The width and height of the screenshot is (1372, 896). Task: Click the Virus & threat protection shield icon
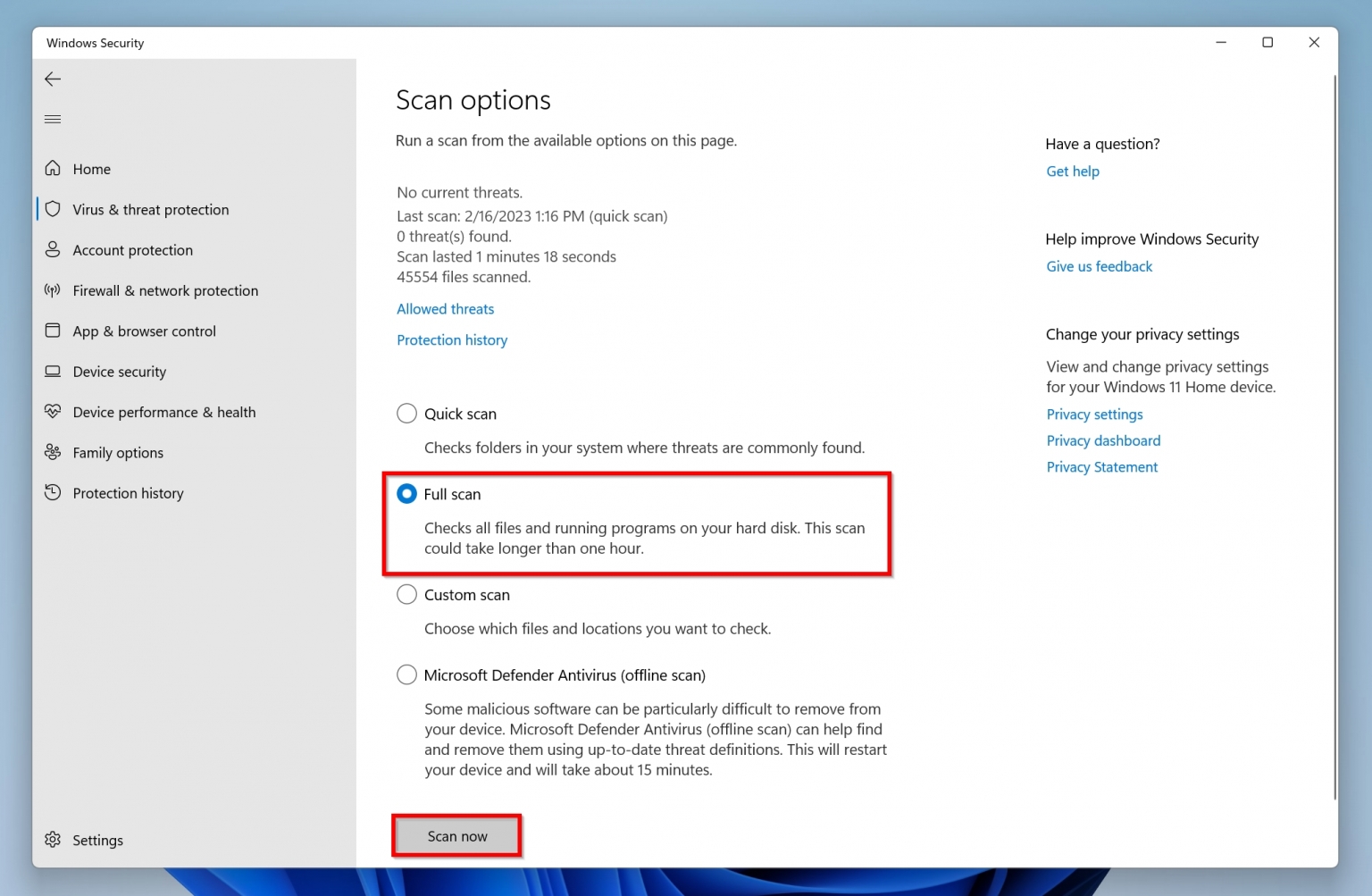(x=54, y=209)
